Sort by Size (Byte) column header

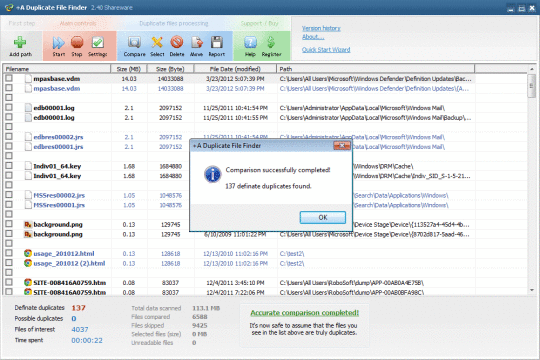pos(170,69)
